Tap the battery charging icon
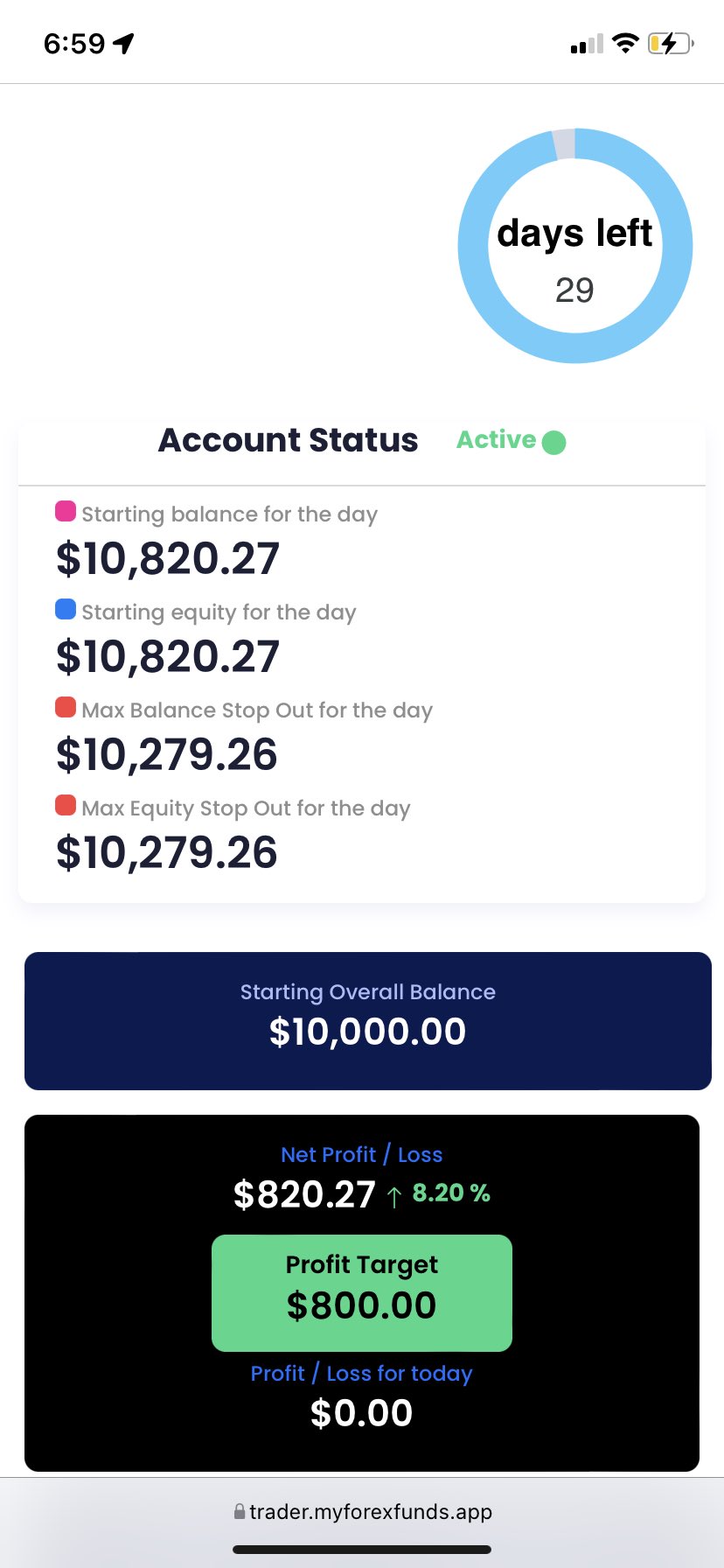 tap(670, 43)
